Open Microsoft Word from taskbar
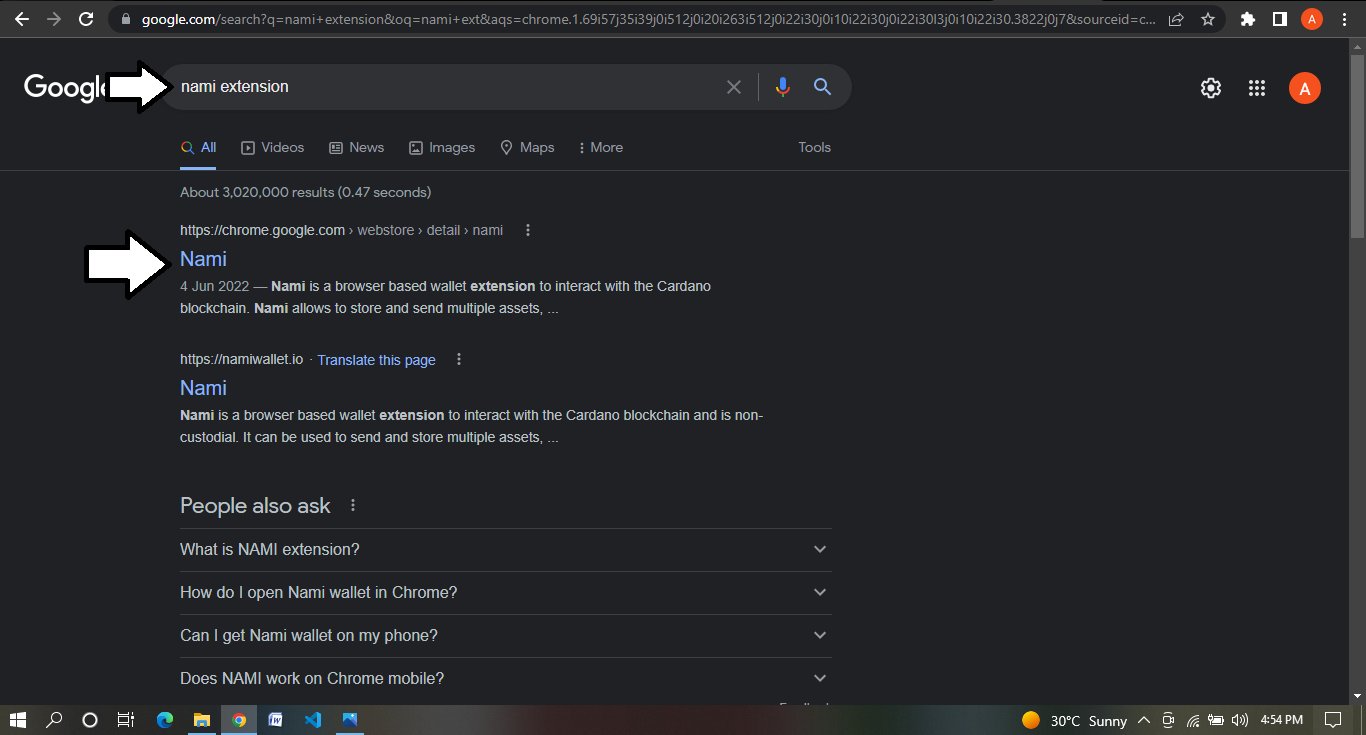Viewport: 1366px width, 735px height. 275,719
